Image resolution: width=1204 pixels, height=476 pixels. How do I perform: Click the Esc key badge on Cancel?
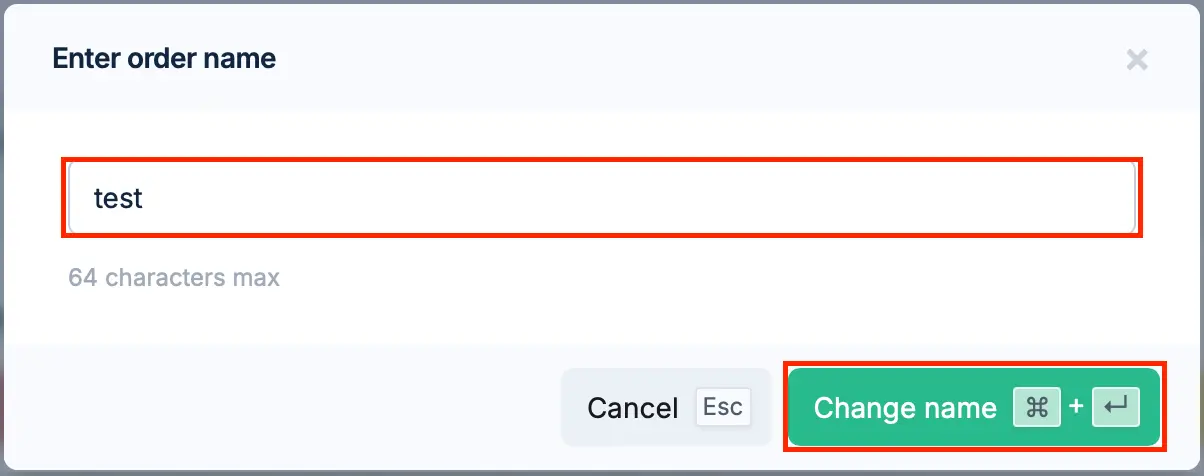tap(723, 407)
